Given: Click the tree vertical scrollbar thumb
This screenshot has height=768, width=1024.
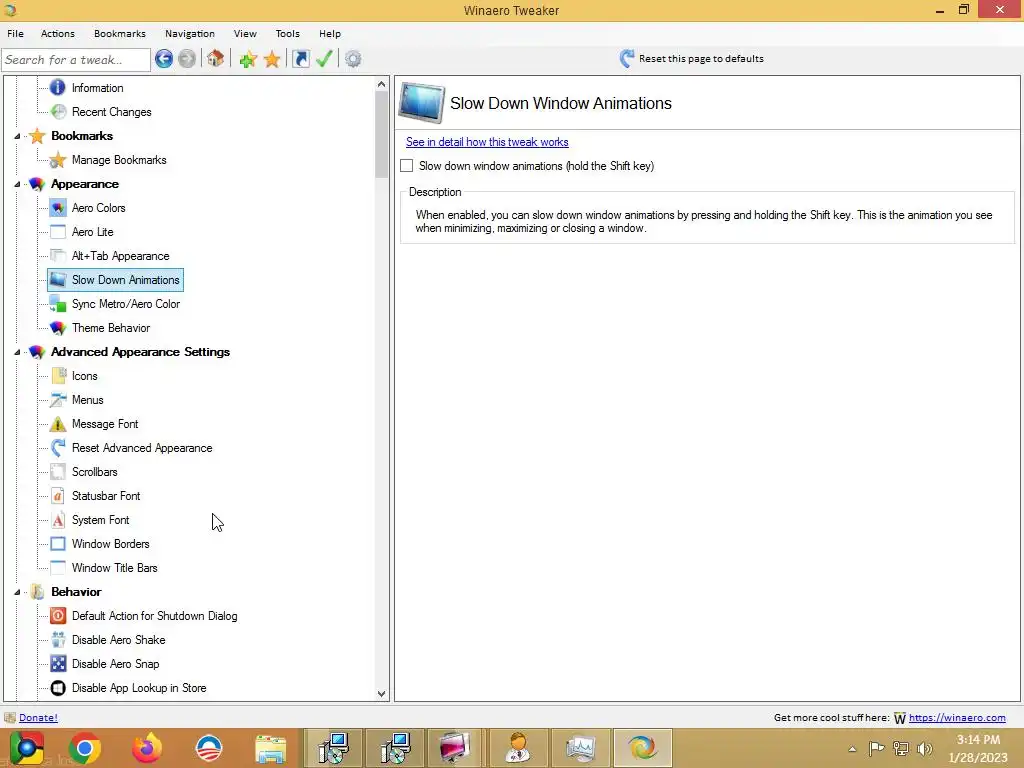Looking at the screenshot, I should coord(382,134).
